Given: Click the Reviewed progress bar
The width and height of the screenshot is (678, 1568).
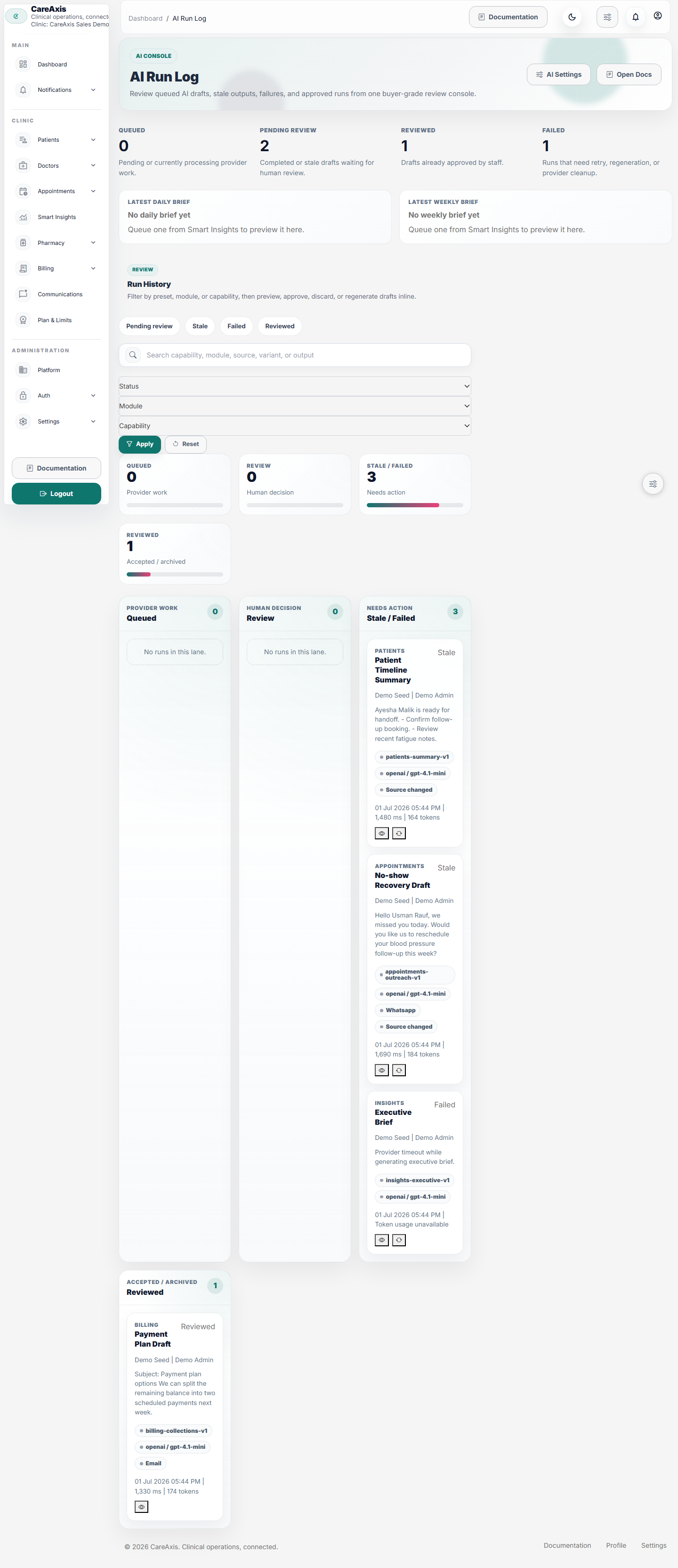Looking at the screenshot, I should [x=175, y=575].
